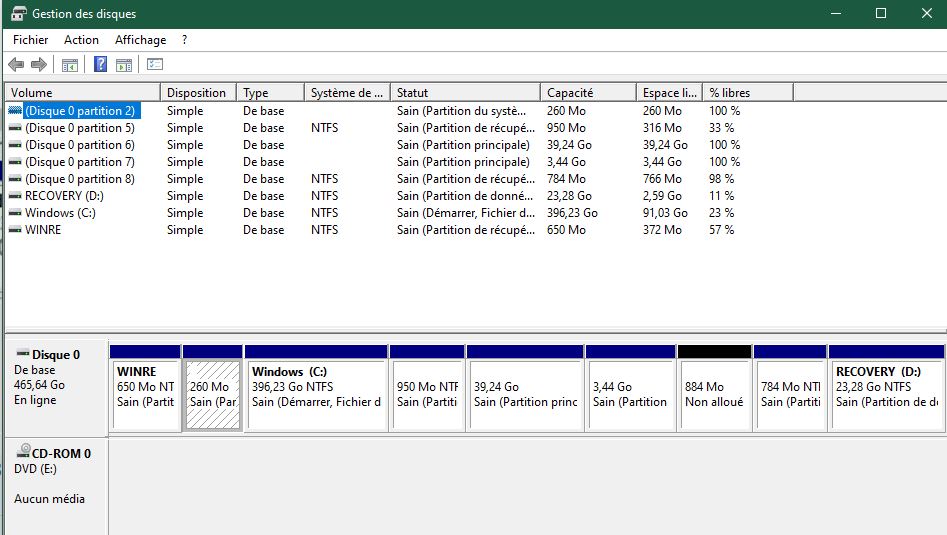Click the 396,23 Go capacity cell
Screen dimensions: 947x535
click(572, 213)
